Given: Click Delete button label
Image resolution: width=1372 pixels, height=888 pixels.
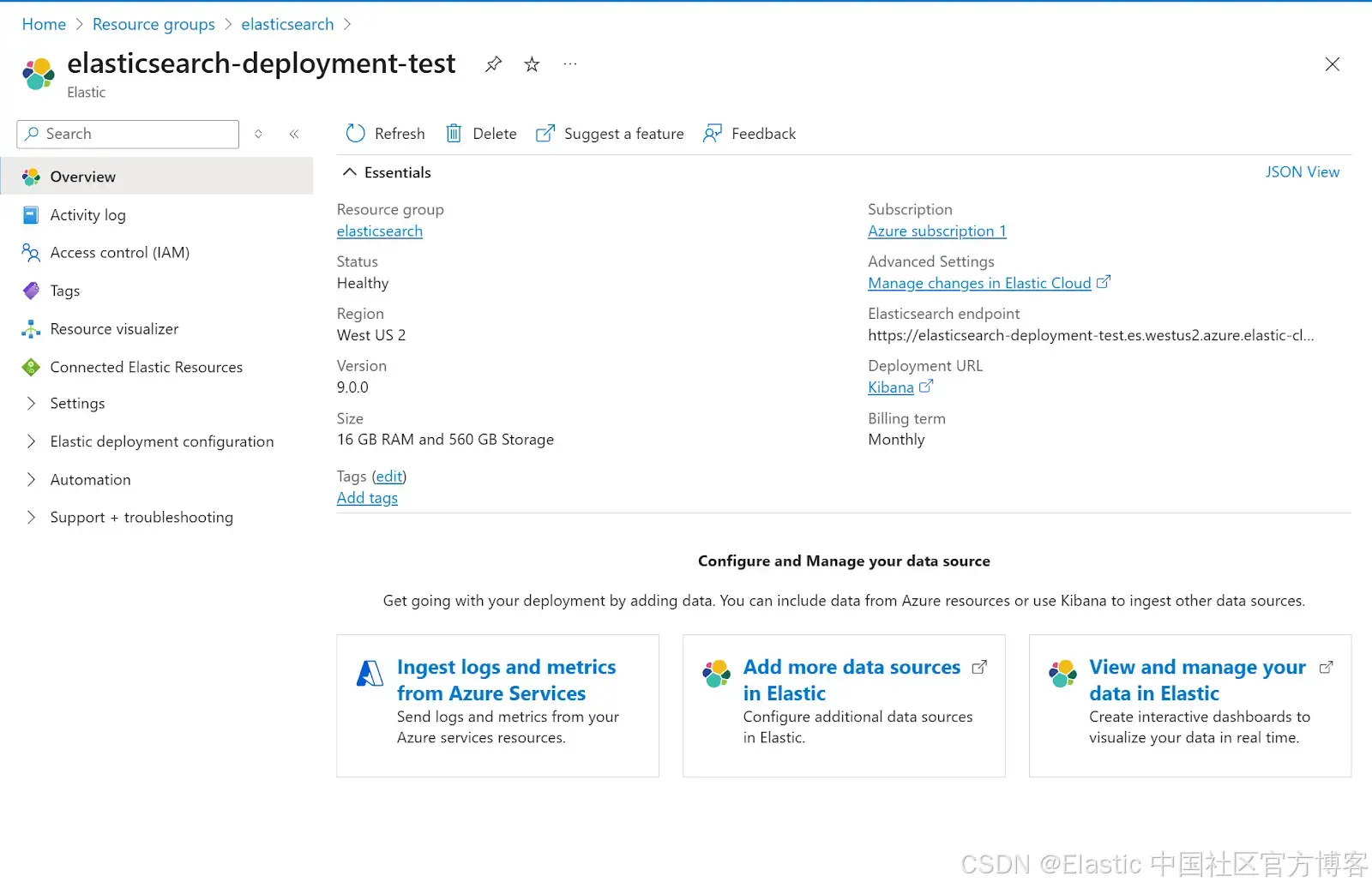Looking at the screenshot, I should pos(495,134).
